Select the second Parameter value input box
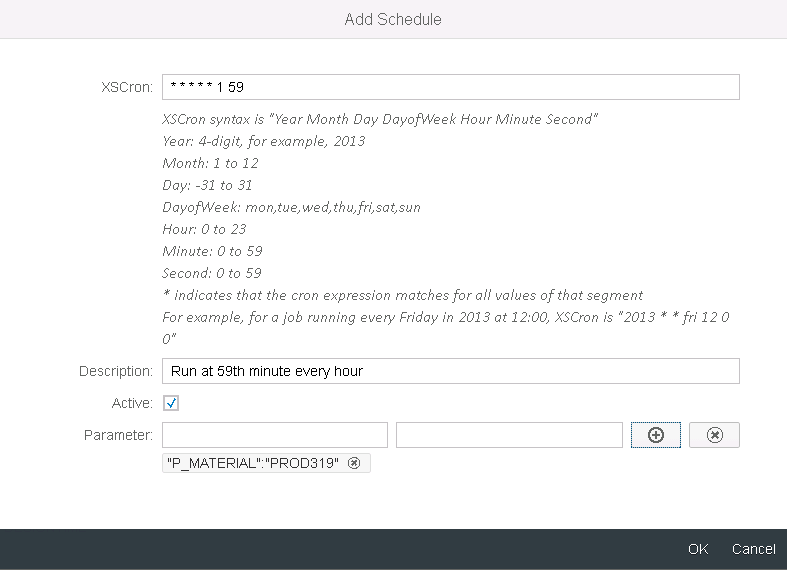This screenshot has width=787, height=570. point(509,435)
